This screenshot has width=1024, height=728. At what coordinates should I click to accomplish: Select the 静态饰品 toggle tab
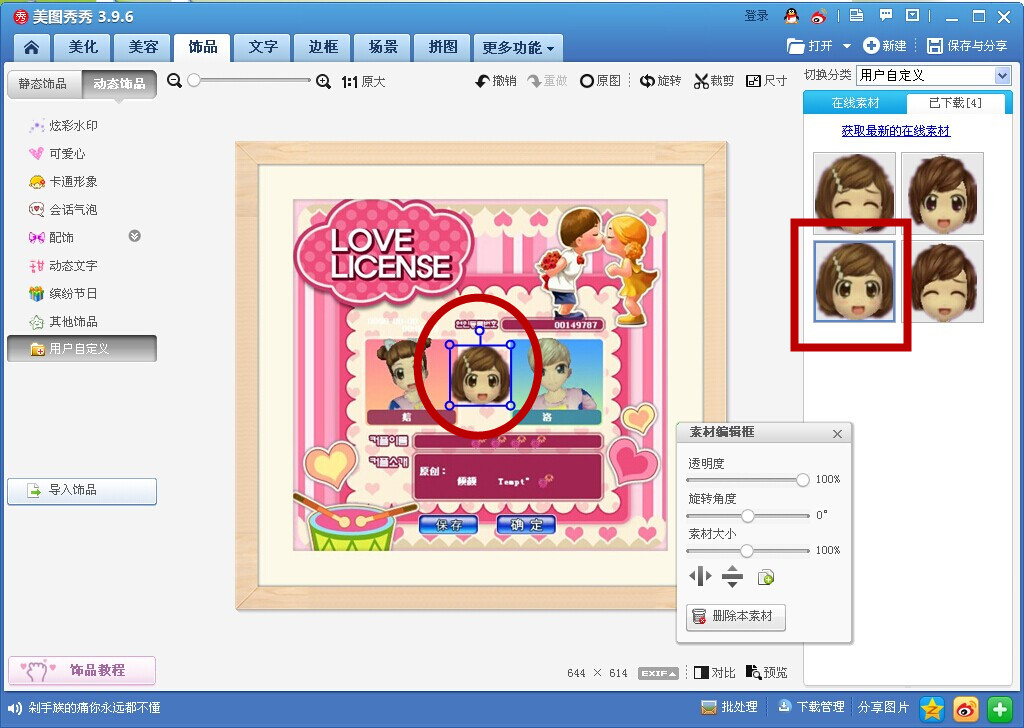(43, 84)
